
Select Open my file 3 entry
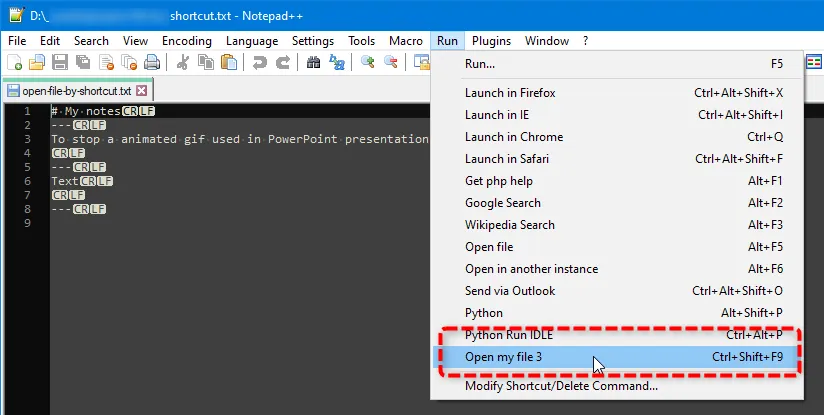[617, 358]
